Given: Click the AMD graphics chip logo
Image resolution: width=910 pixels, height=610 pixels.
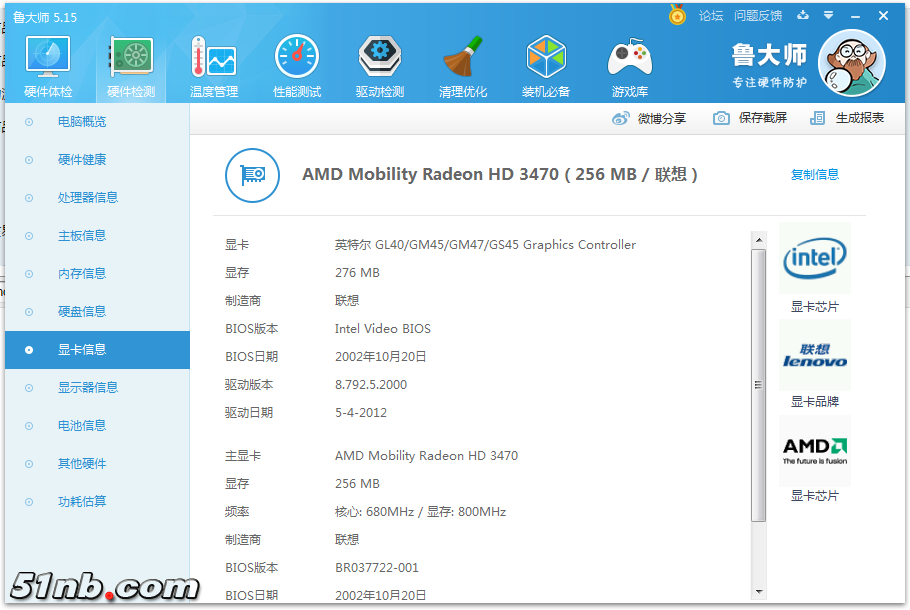Looking at the screenshot, I should 815,450.
